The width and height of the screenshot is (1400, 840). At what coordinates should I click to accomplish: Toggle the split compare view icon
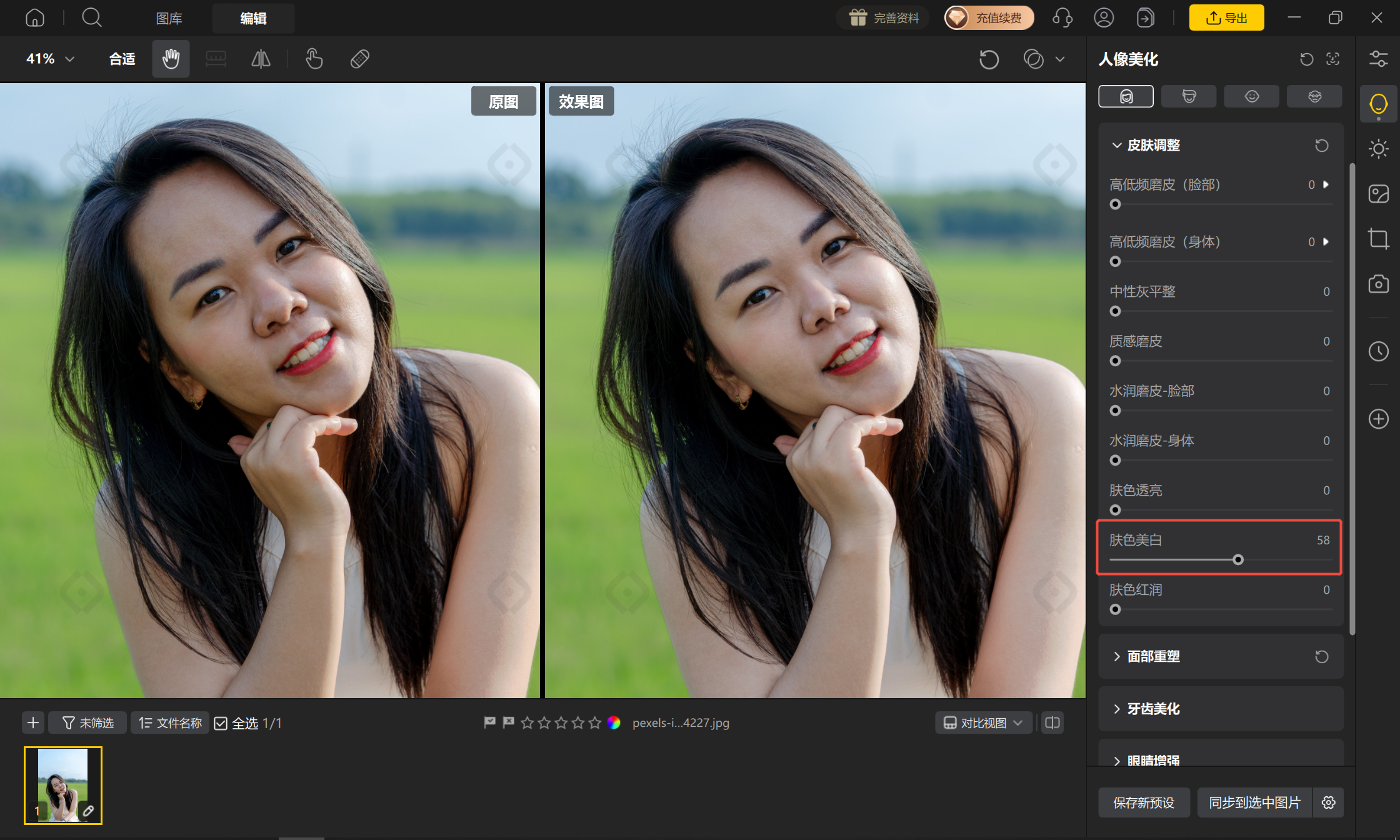point(1052,723)
